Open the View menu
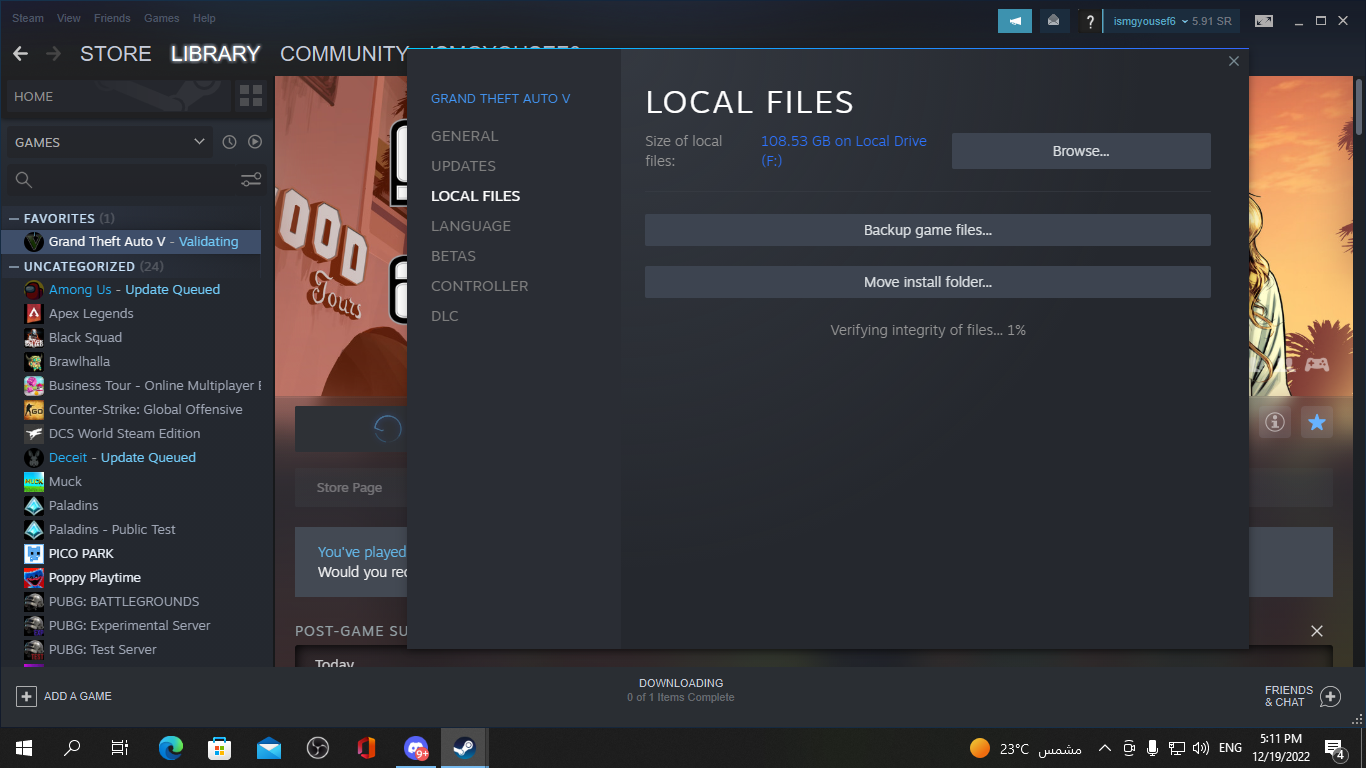The width and height of the screenshot is (1366, 768). tap(69, 18)
